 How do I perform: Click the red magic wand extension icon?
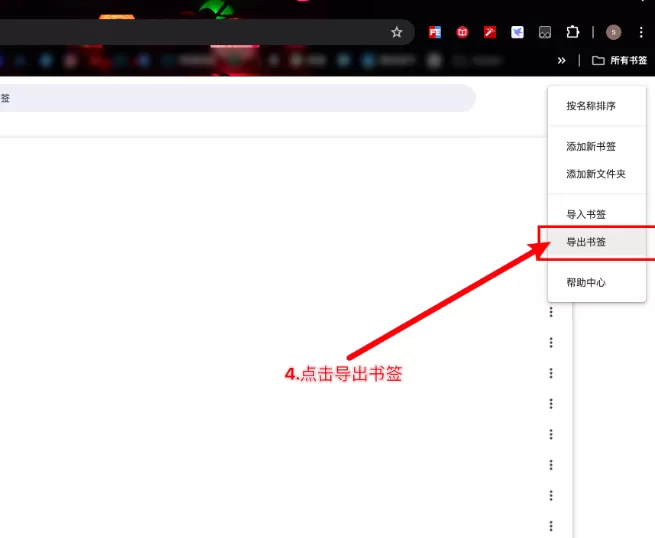tap(490, 32)
